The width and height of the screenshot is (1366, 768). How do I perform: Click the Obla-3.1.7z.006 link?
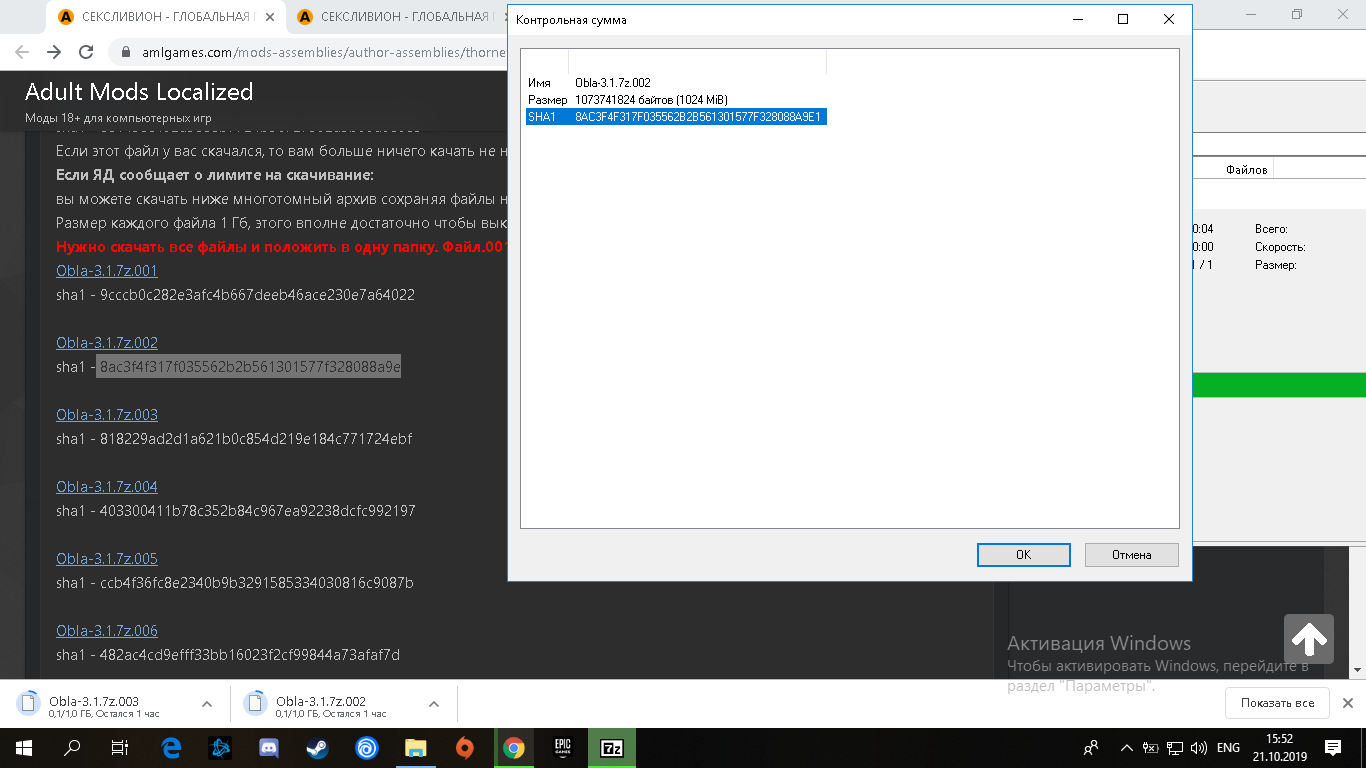(x=107, y=631)
